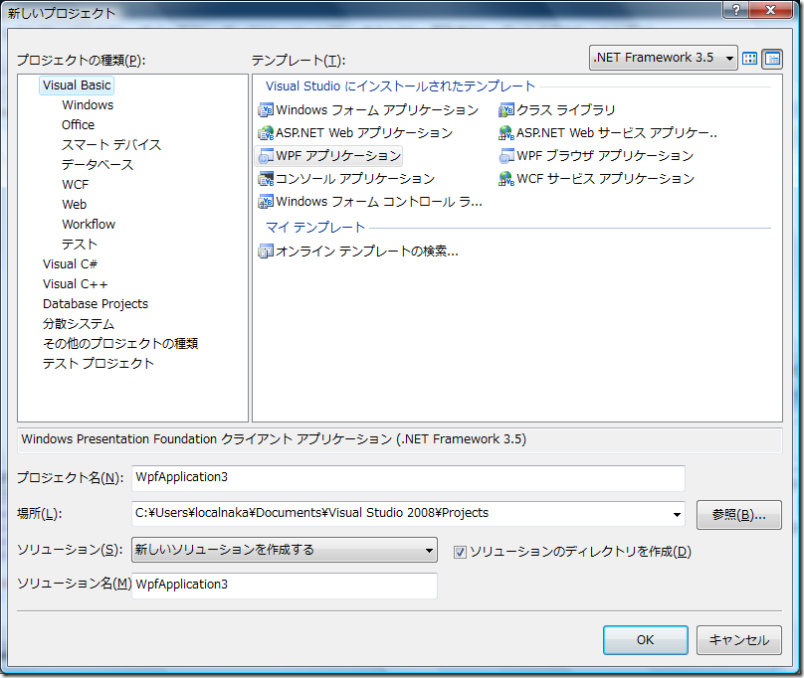Screen dimensions: 804x678
Task: Select スマート デバイス project type
Action: click(x=111, y=145)
